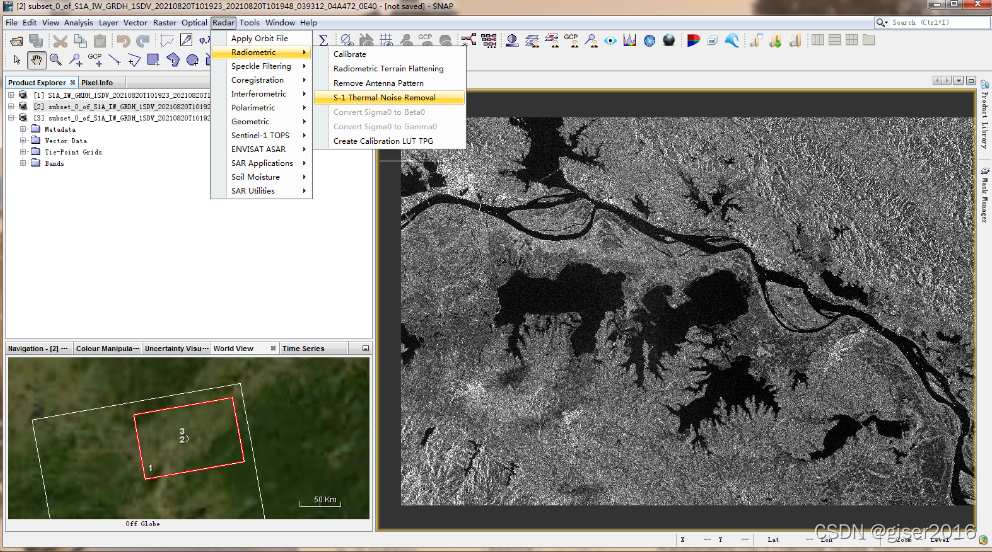The height and width of the screenshot is (552, 992).
Task: Select the arrow selection tool
Action: tap(17, 60)
